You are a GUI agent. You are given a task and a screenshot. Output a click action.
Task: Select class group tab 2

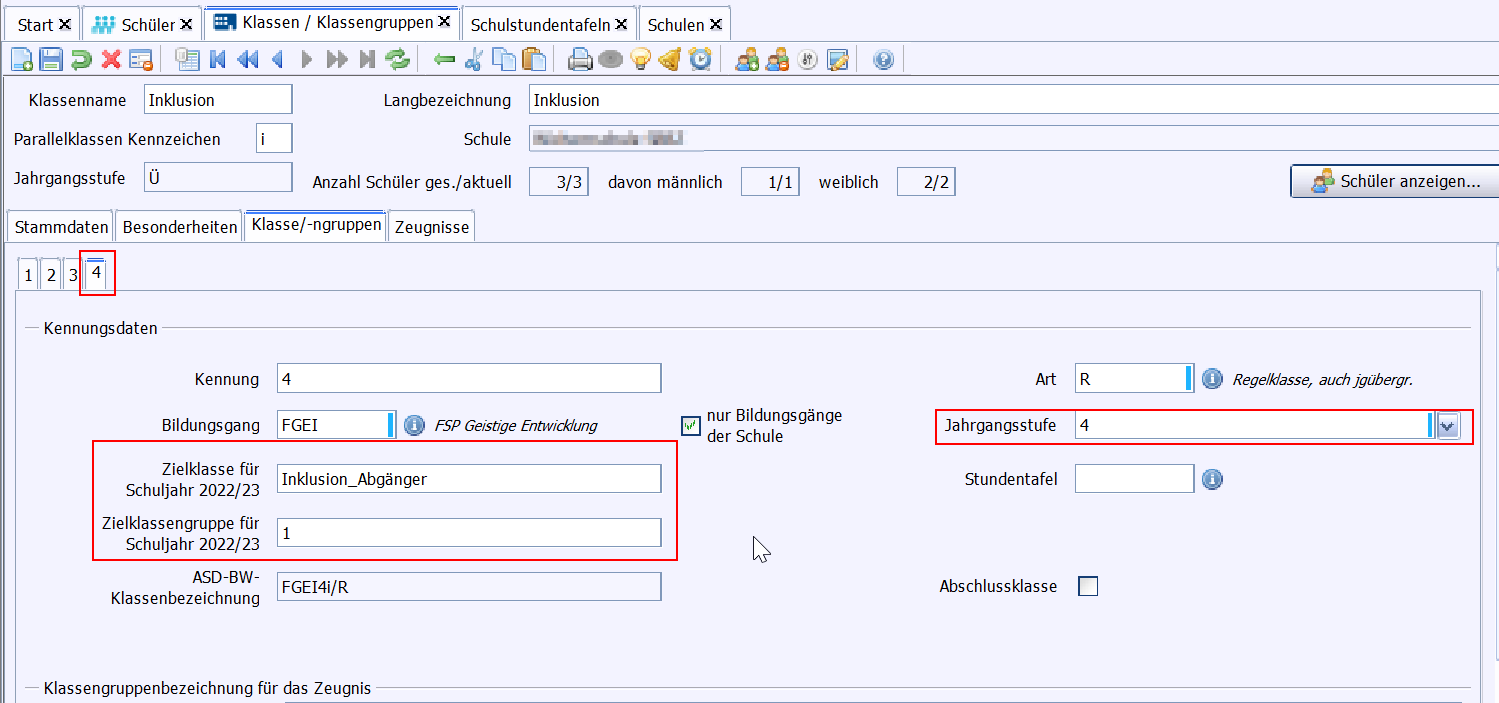coord(51,275)
